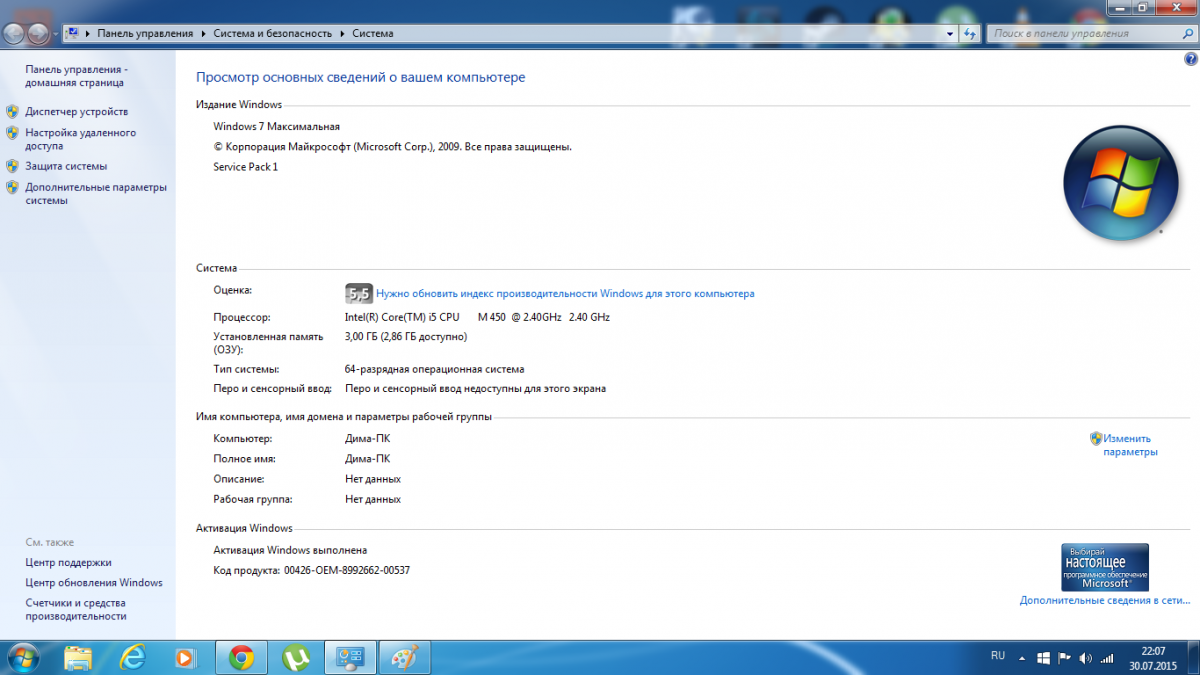The image size is (1200, 675).
Task: Open the 'Нужно обновить индекс производительности Windows' link
Action: 565,294
